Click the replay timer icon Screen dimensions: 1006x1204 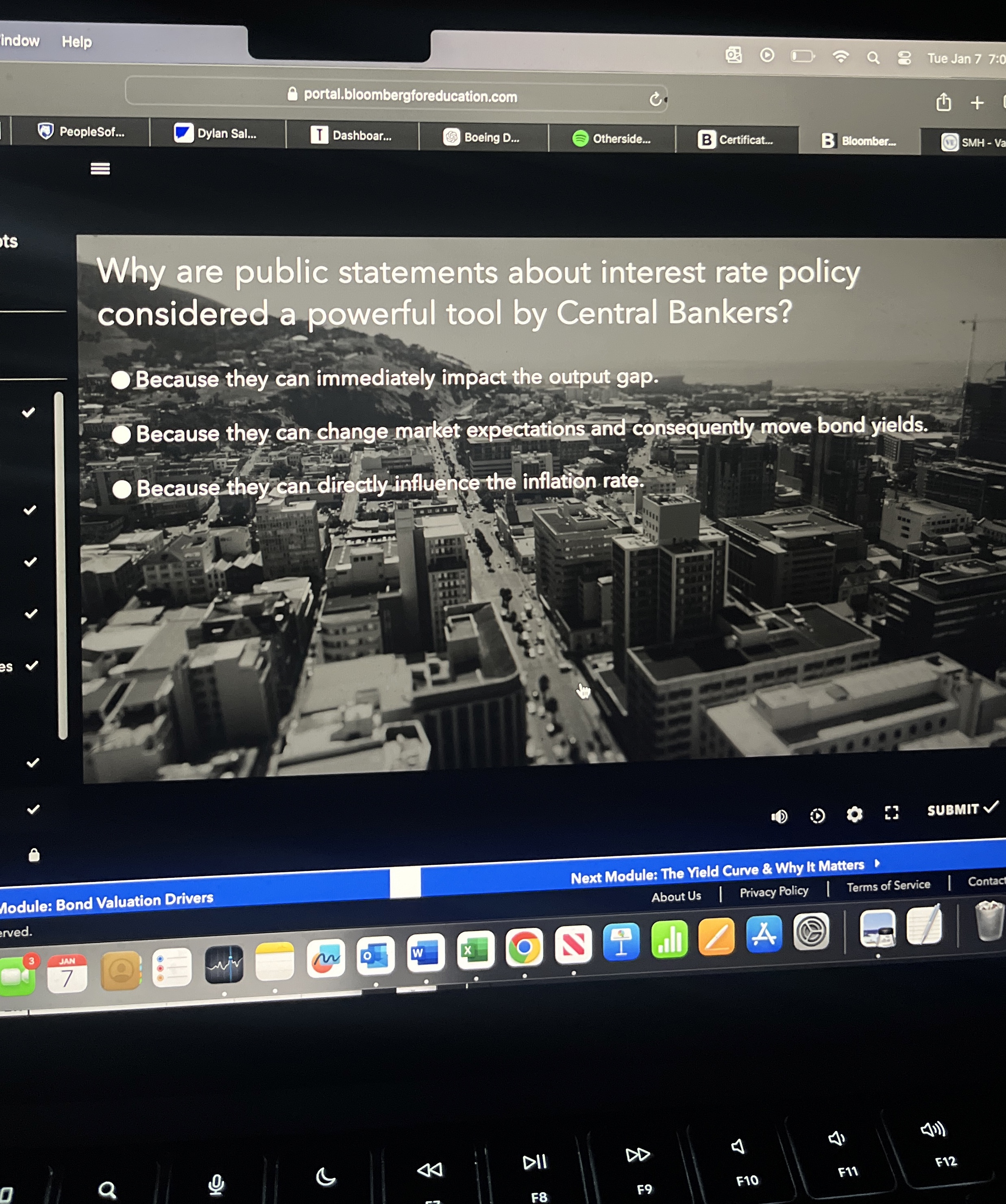pos(817,815)
